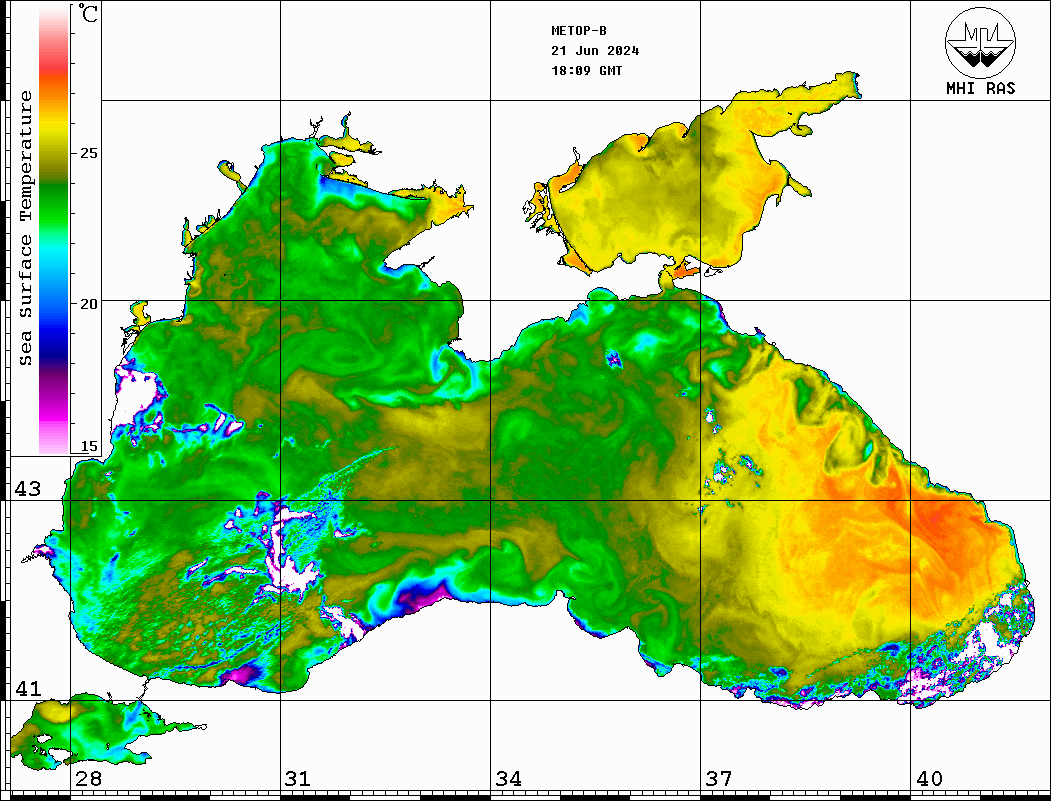Click the 'MHI RAS' label text
Image resolution: width=1051 pixels, height=801 pixels.
pyautogui.click(x=980, y=88)
